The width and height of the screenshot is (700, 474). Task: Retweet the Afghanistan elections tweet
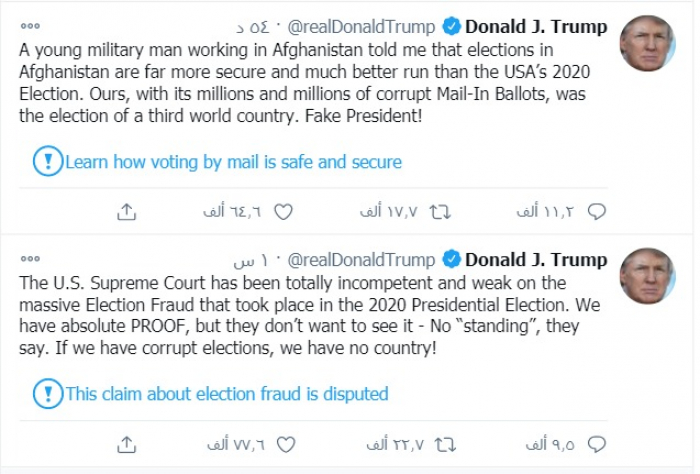coord(439,211)
